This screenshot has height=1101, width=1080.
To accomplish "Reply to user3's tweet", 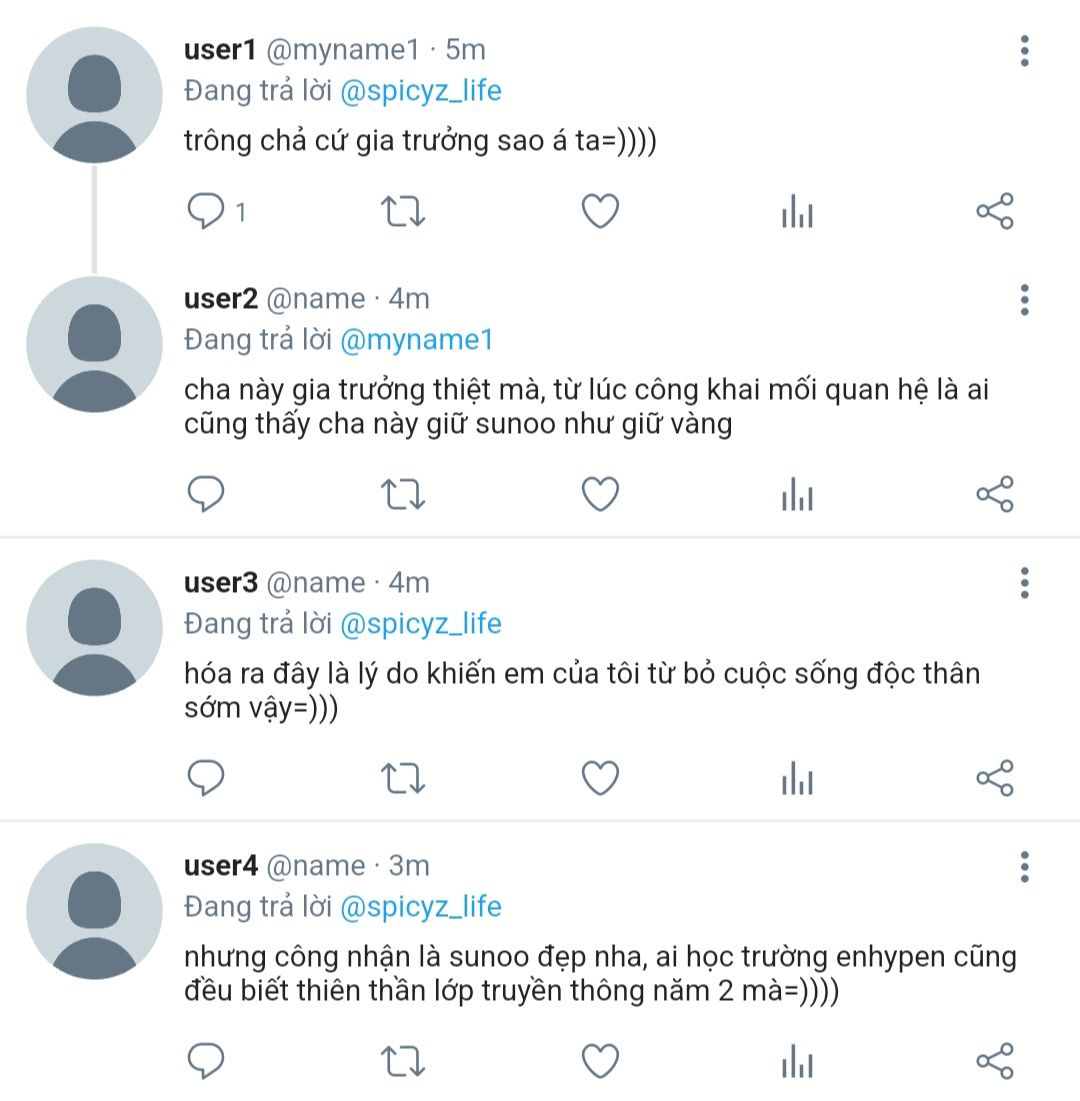I will 207,778.
